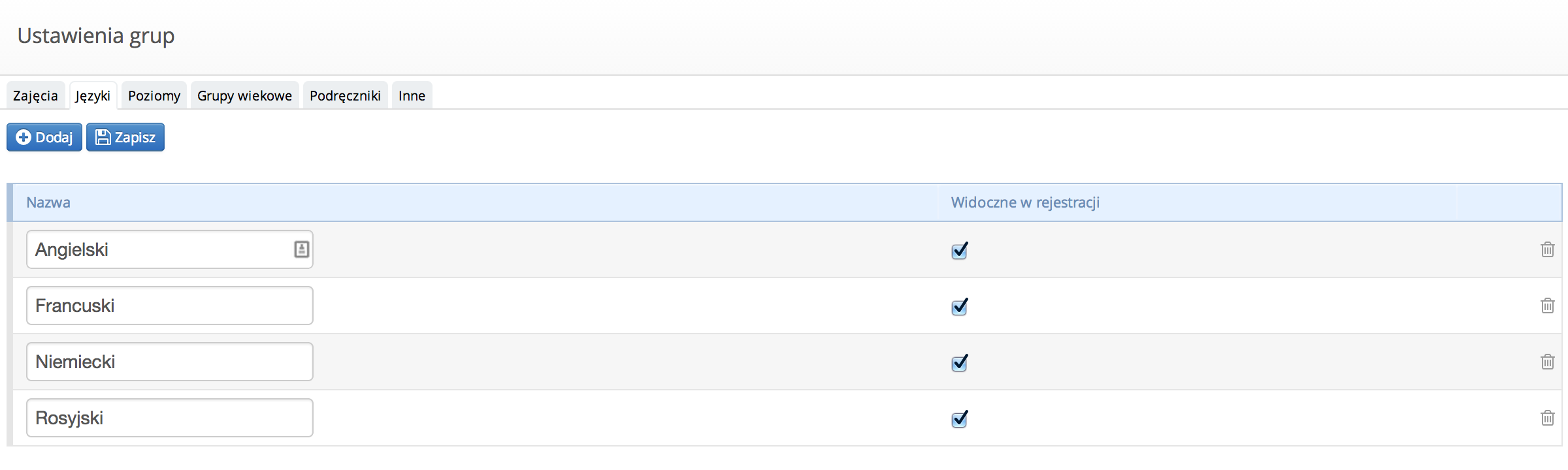Image resolution: width=1568 pixels, height=470 pixels.
Task: Go to the Podręczniki tab
Action: point(345,96)
